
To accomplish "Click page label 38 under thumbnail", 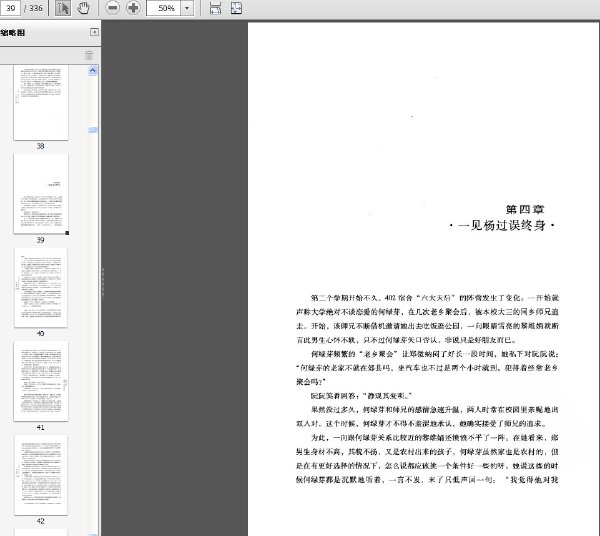I will 41,146.
